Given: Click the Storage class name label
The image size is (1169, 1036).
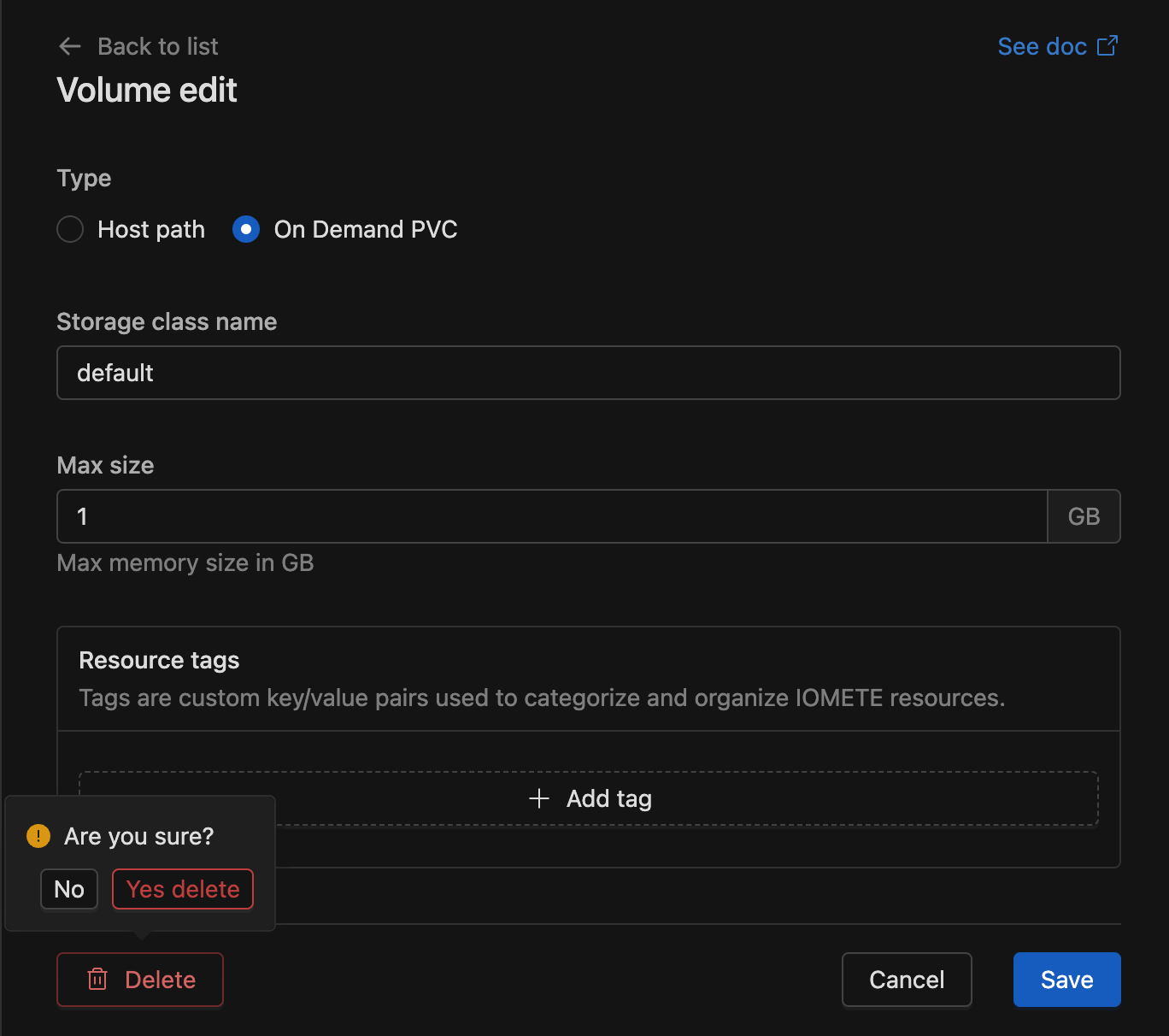Looking at the screenshot, I should 167,321.
